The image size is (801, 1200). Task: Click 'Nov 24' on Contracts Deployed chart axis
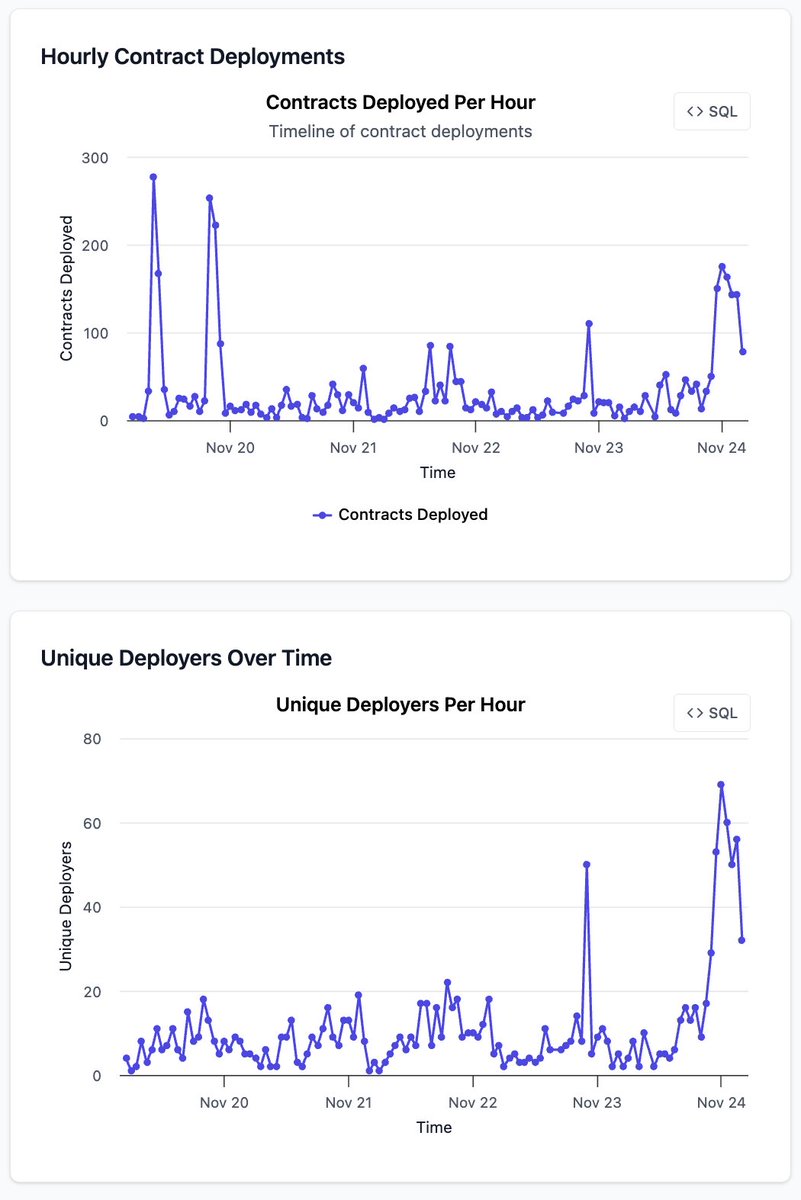pyautogui.click(x=722, y=447)
